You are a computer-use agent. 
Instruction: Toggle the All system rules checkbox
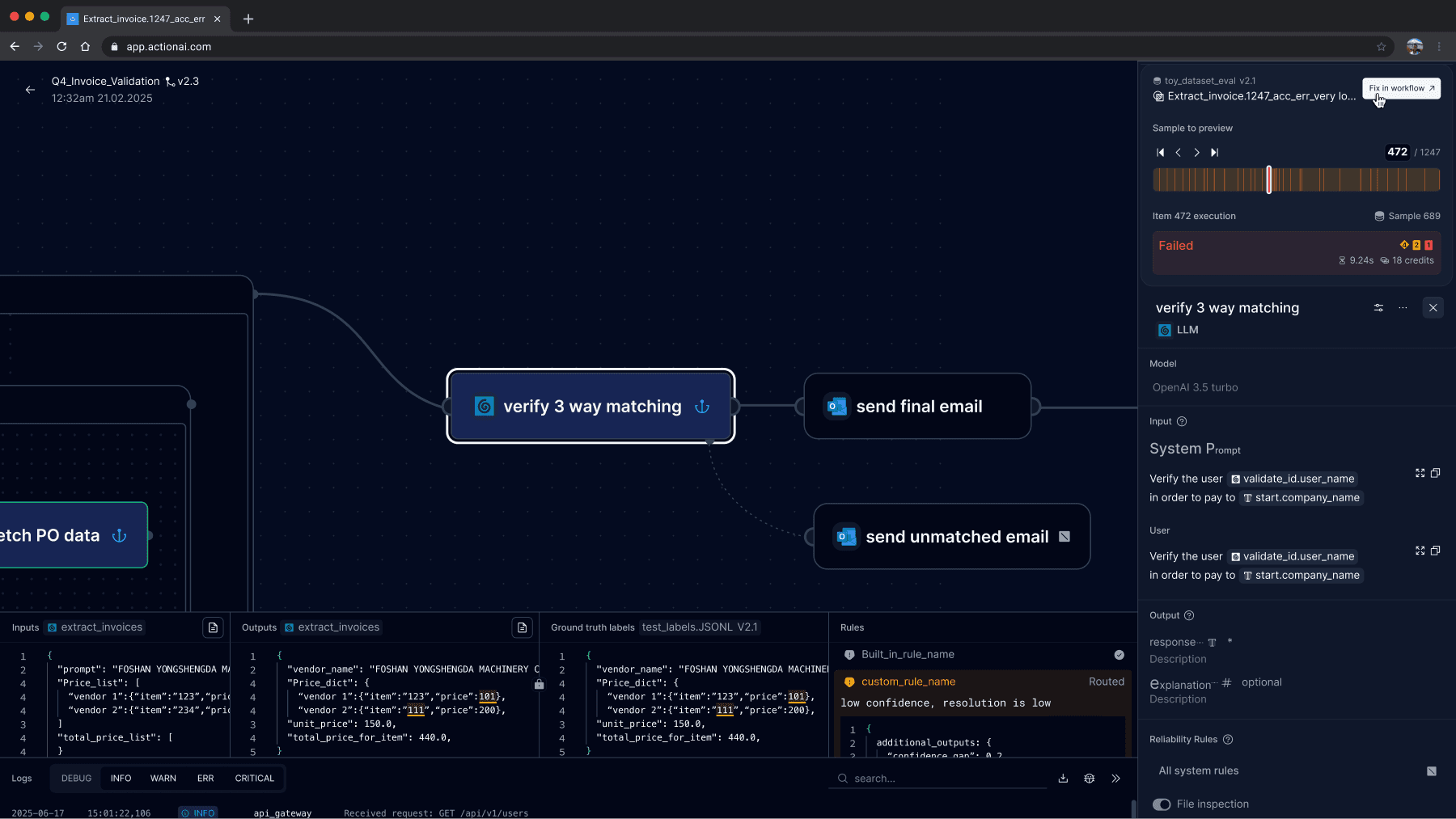(1432, 771)
